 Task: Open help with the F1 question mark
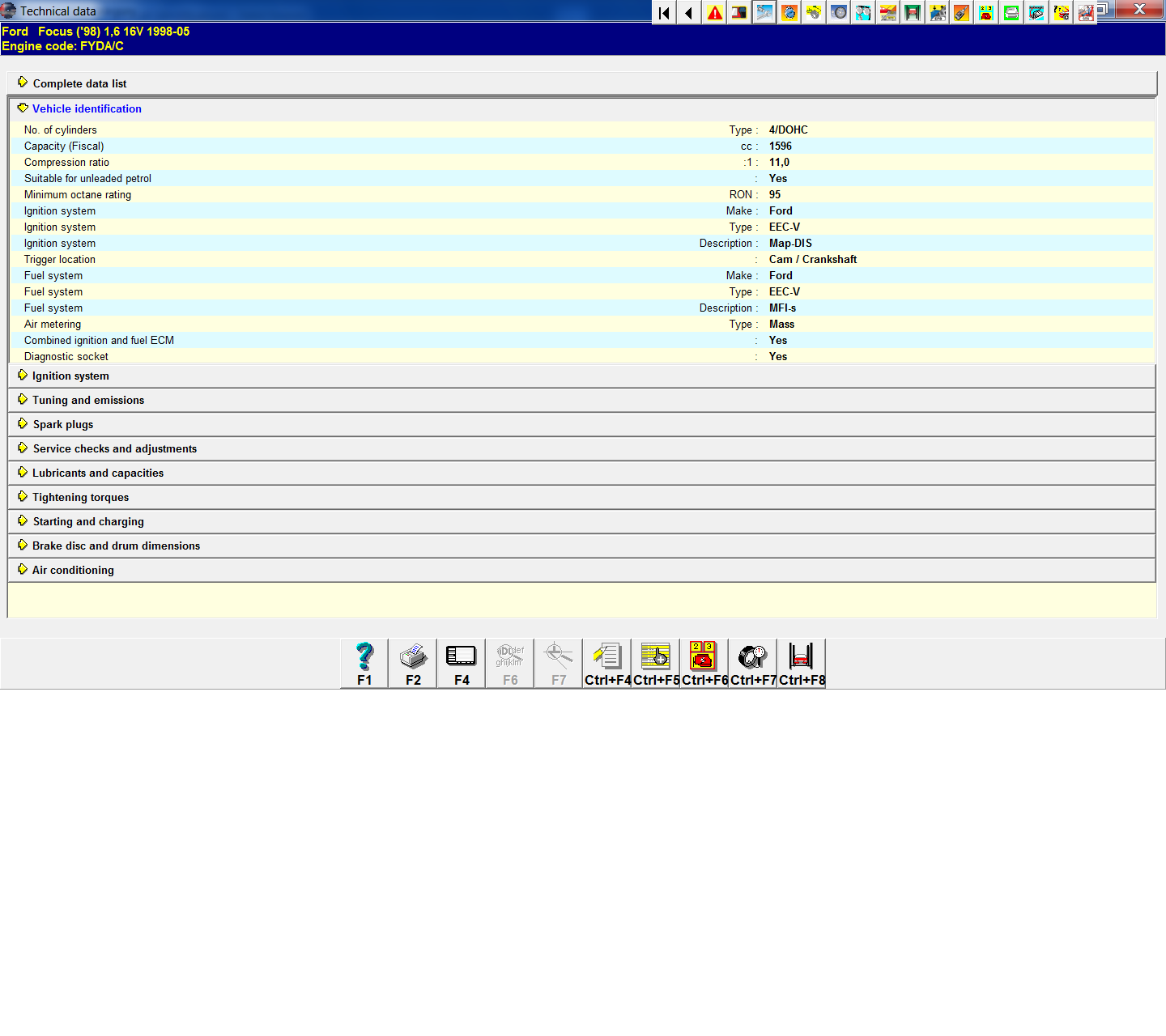364,664
